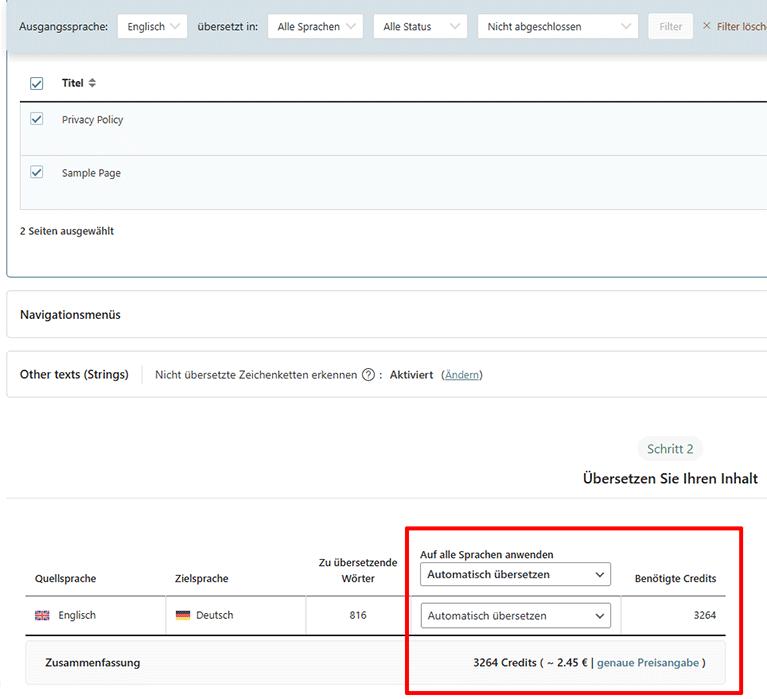The width and height of the screenshot is (767, 699).
Task: Open the Nicht abgeschlossen dropdown
Action: [557, 27]
